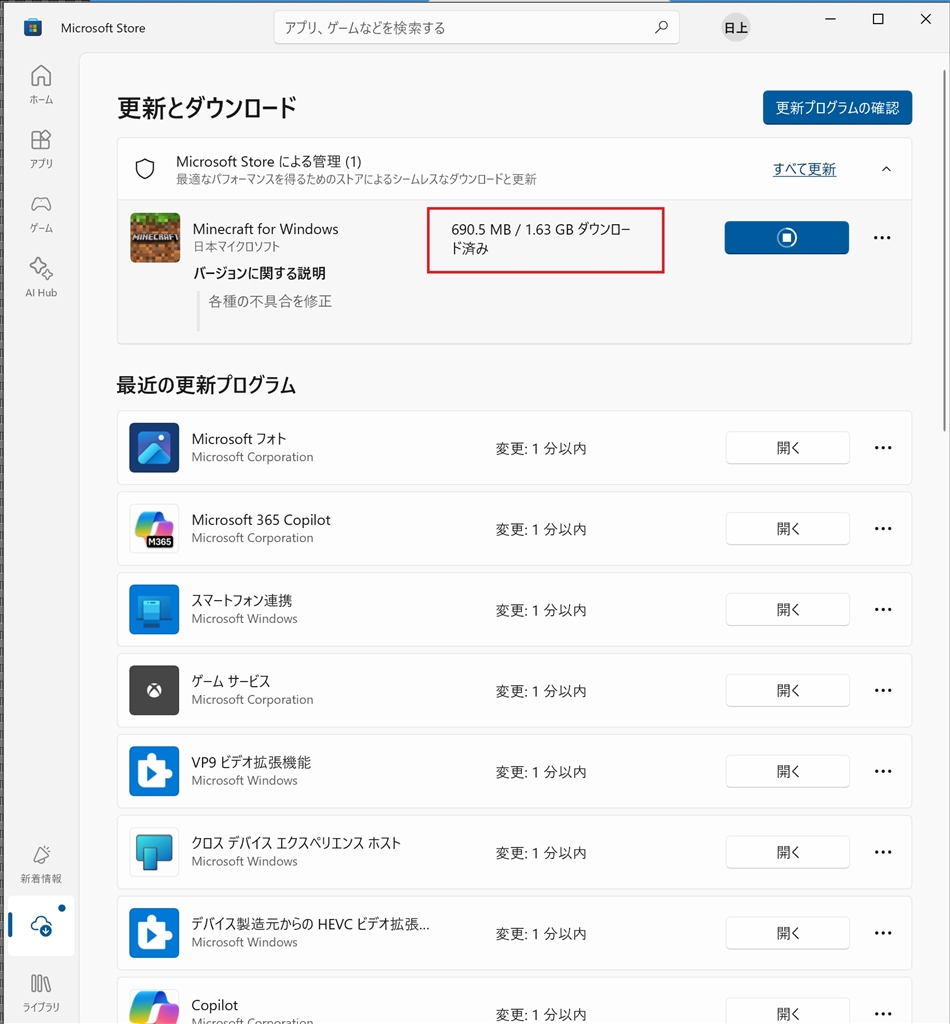Image resolution: width=950 pixels, height=1024 pixels.
Task: Click the Minecraft for Windows app icon
Action: 155,238
